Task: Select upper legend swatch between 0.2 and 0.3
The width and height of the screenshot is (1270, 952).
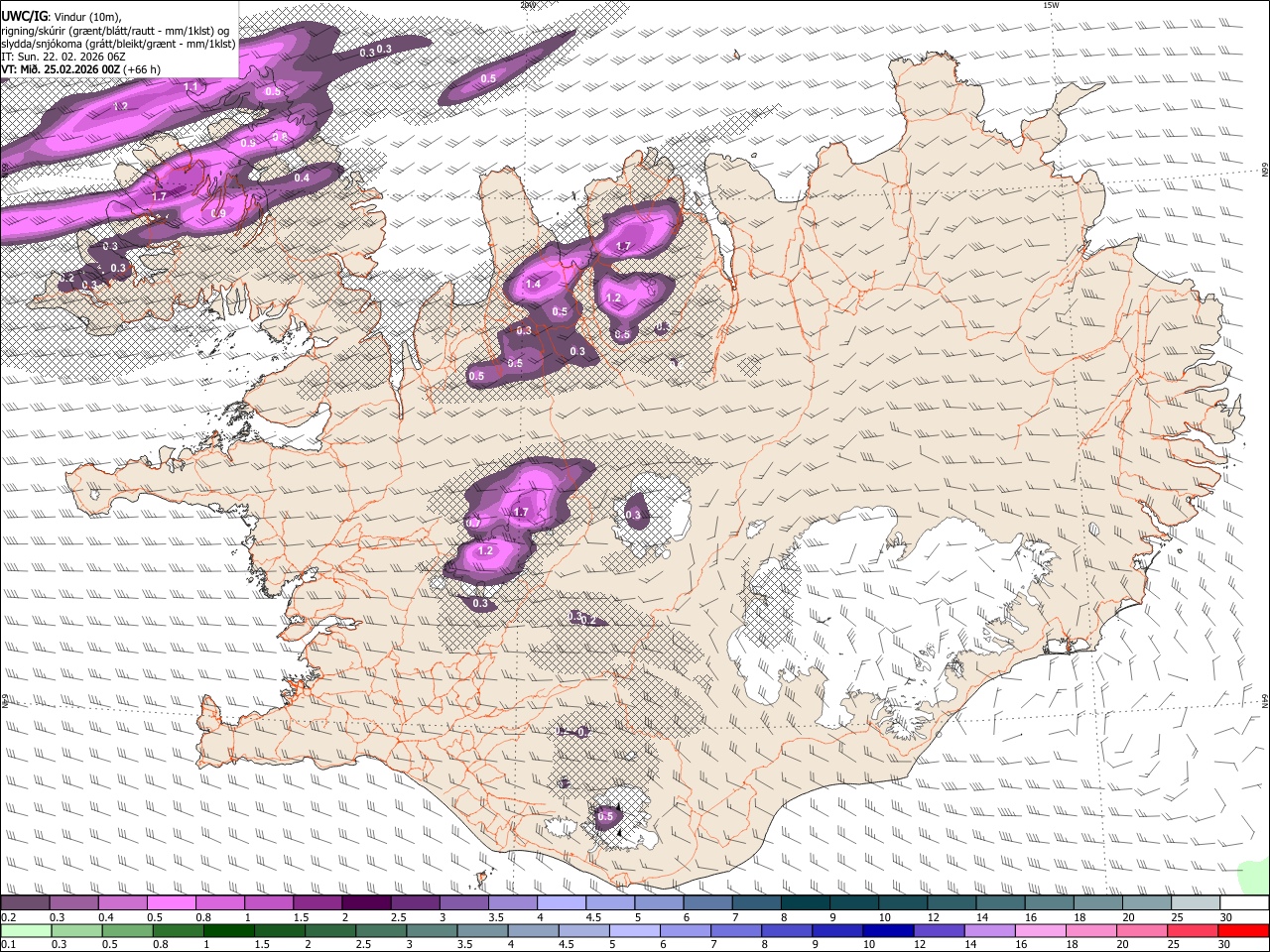Action: click(25, 902)
